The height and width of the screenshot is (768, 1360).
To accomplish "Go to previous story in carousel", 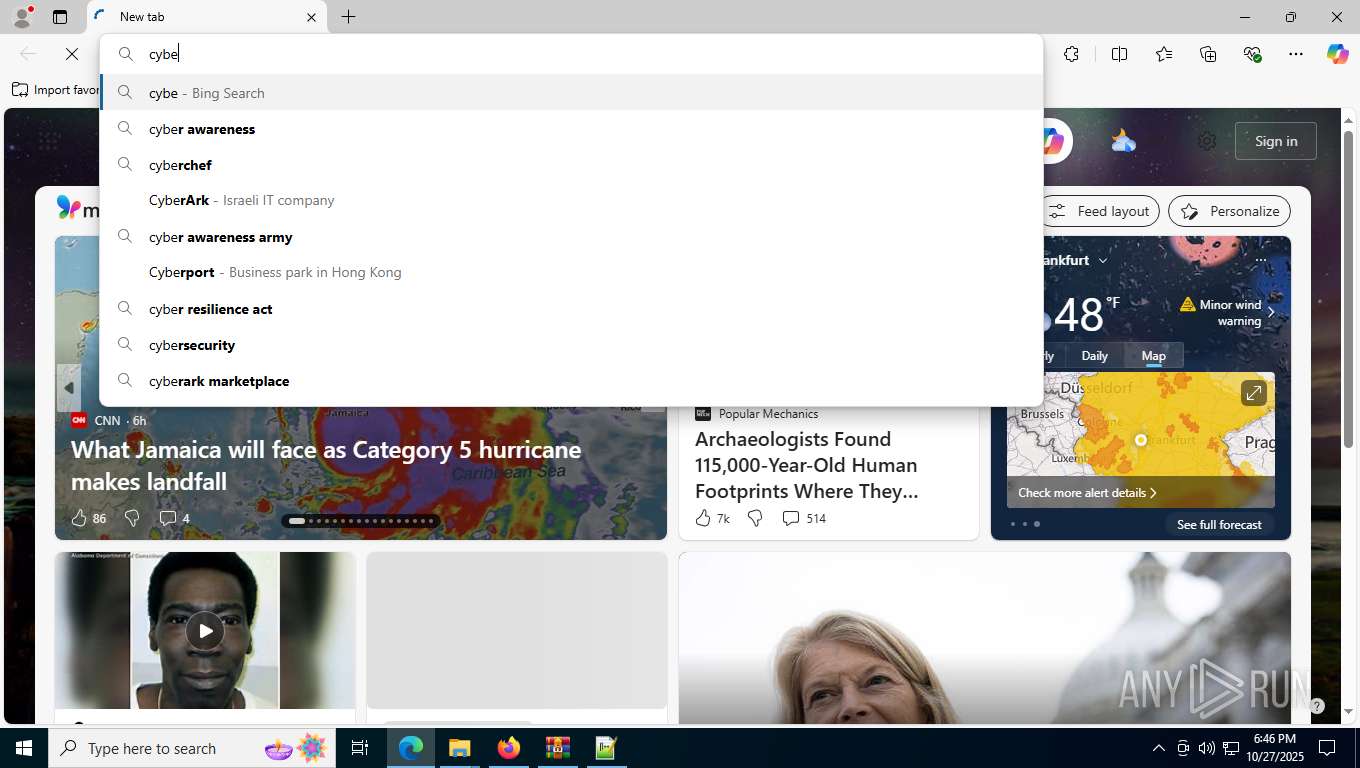I will (69, 388).
